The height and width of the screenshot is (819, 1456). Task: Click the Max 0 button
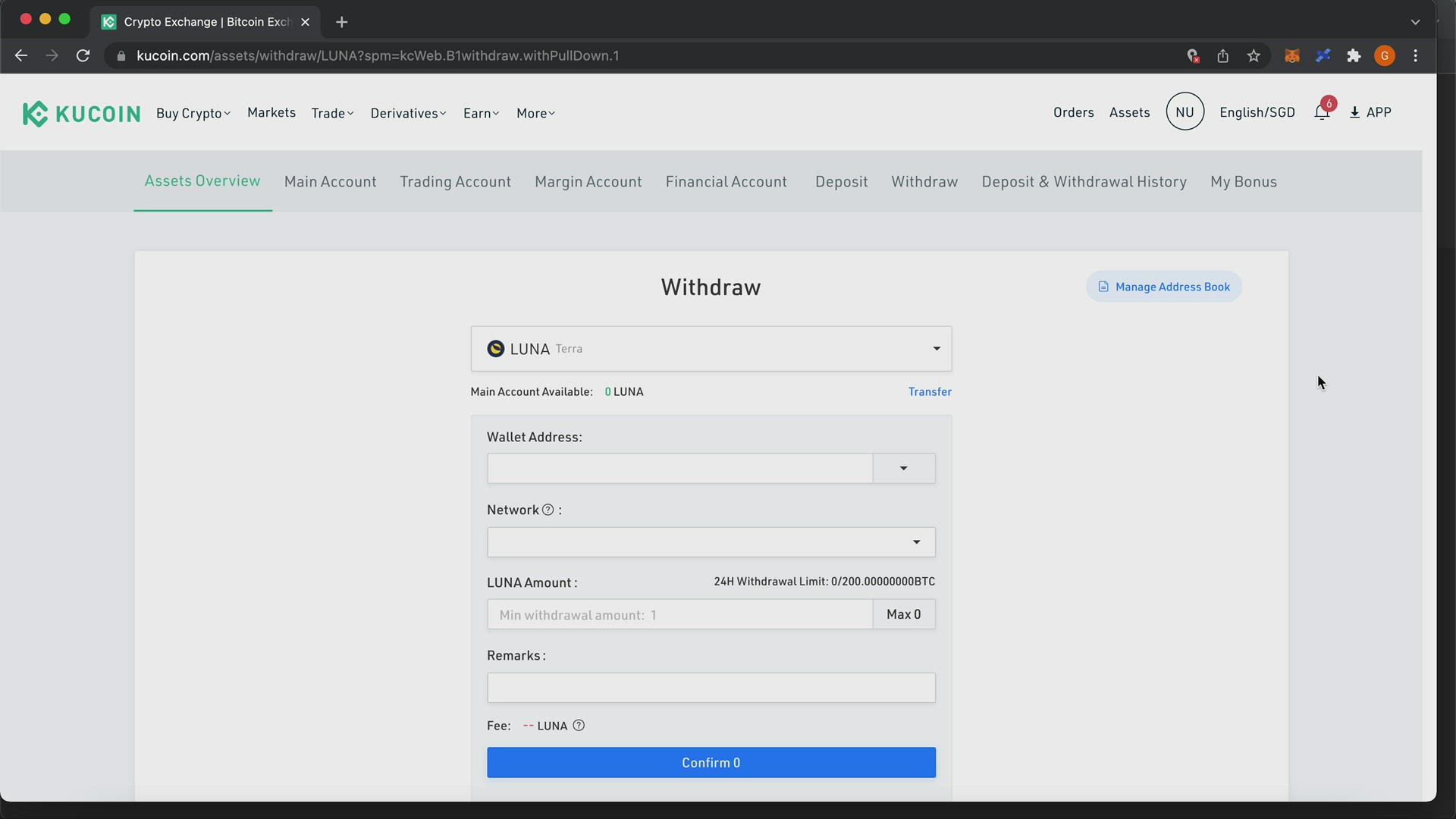point(904,614)
